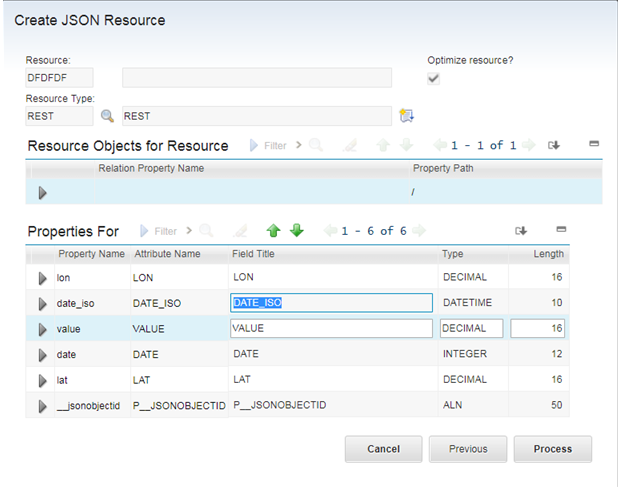Download Resource Objects table data
618x487 pixels.
(554, 145)
